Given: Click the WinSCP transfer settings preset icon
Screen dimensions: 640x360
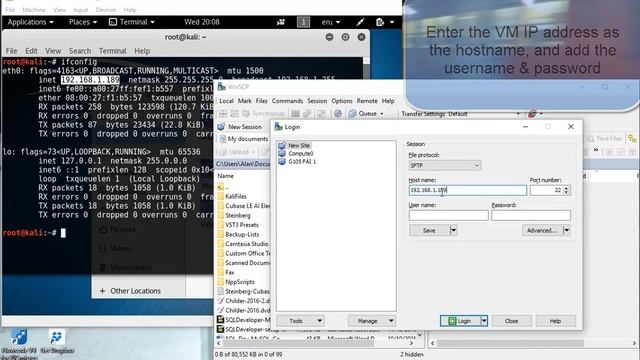Looking at the screenshot, I should 532,114.
